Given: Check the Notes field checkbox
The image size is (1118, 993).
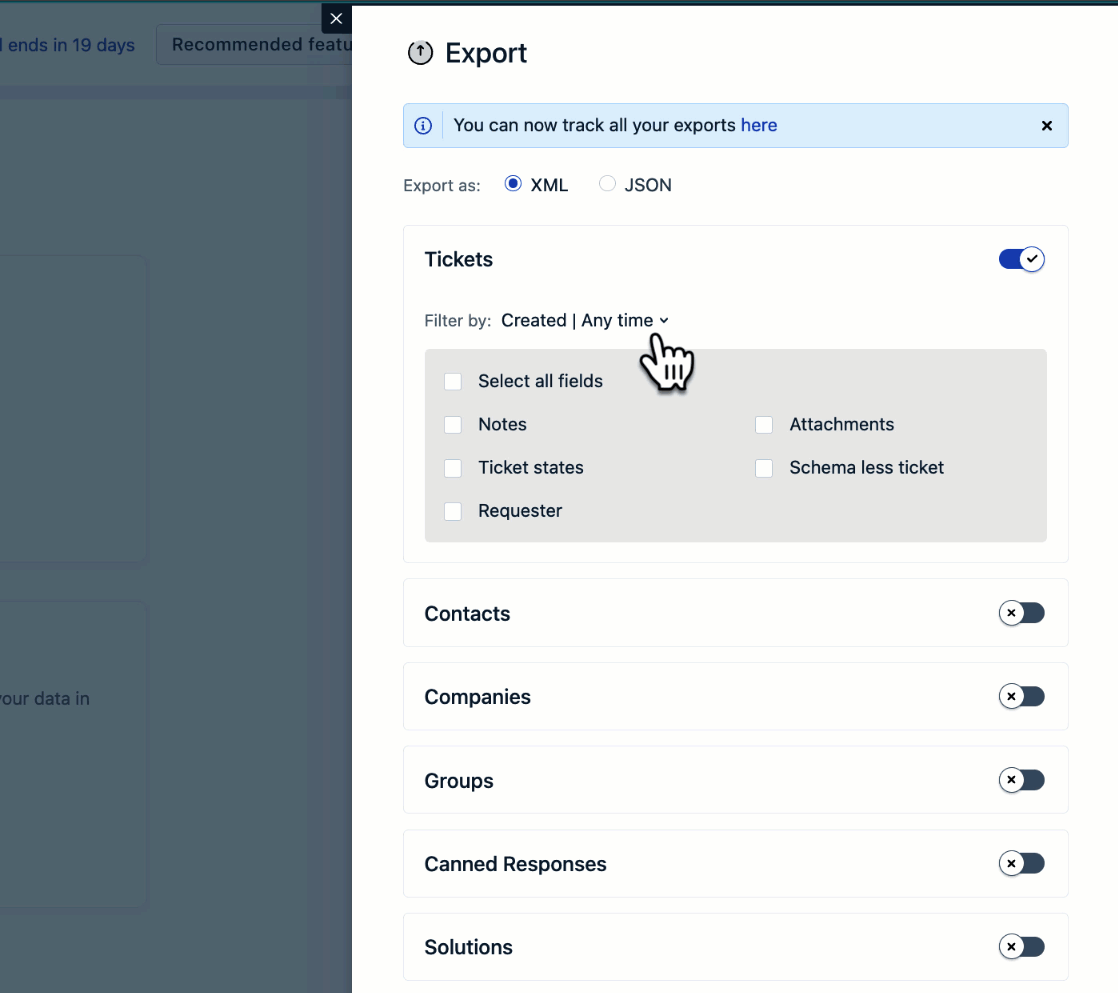Looking at the screenshot, I should tap(453, 425).
